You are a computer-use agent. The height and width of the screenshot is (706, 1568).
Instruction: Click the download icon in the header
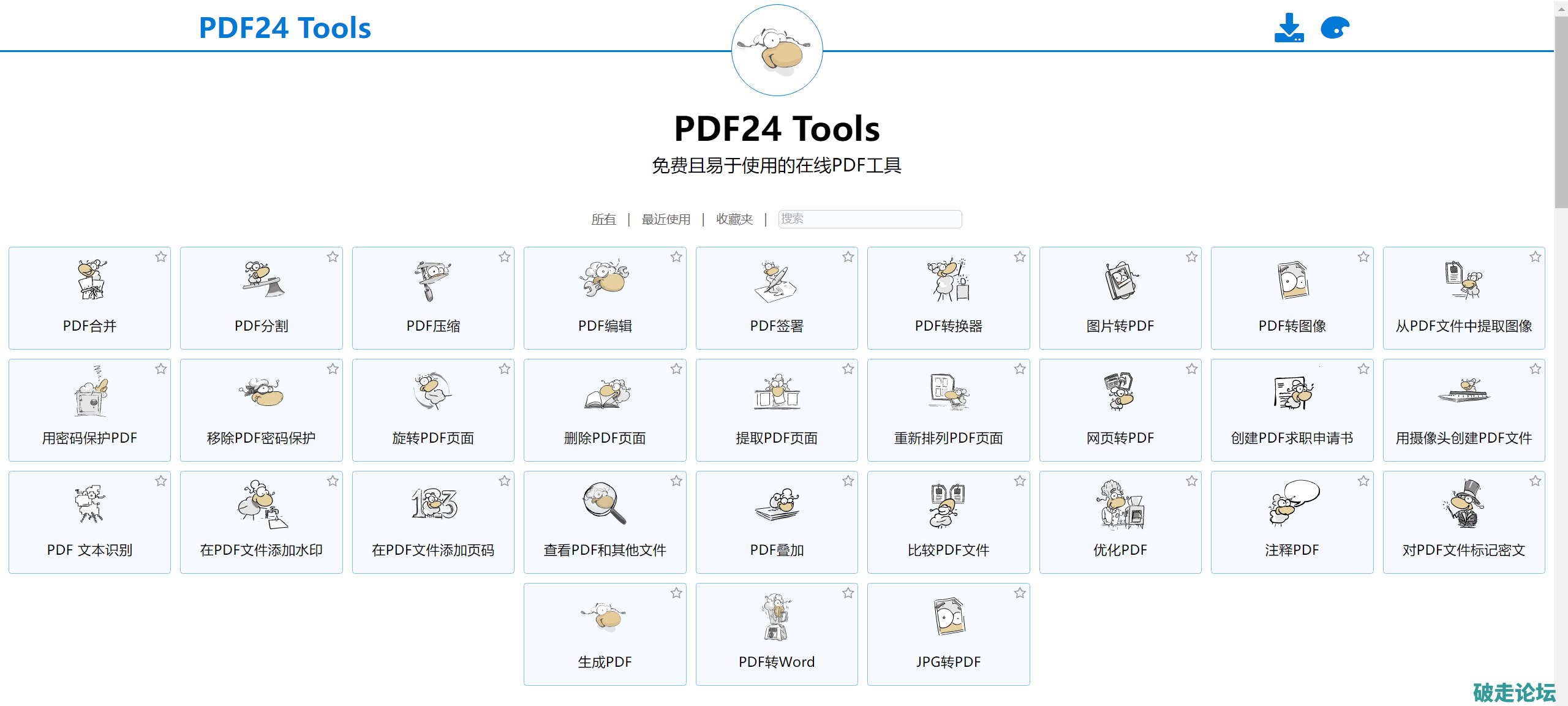[1289, 28]
